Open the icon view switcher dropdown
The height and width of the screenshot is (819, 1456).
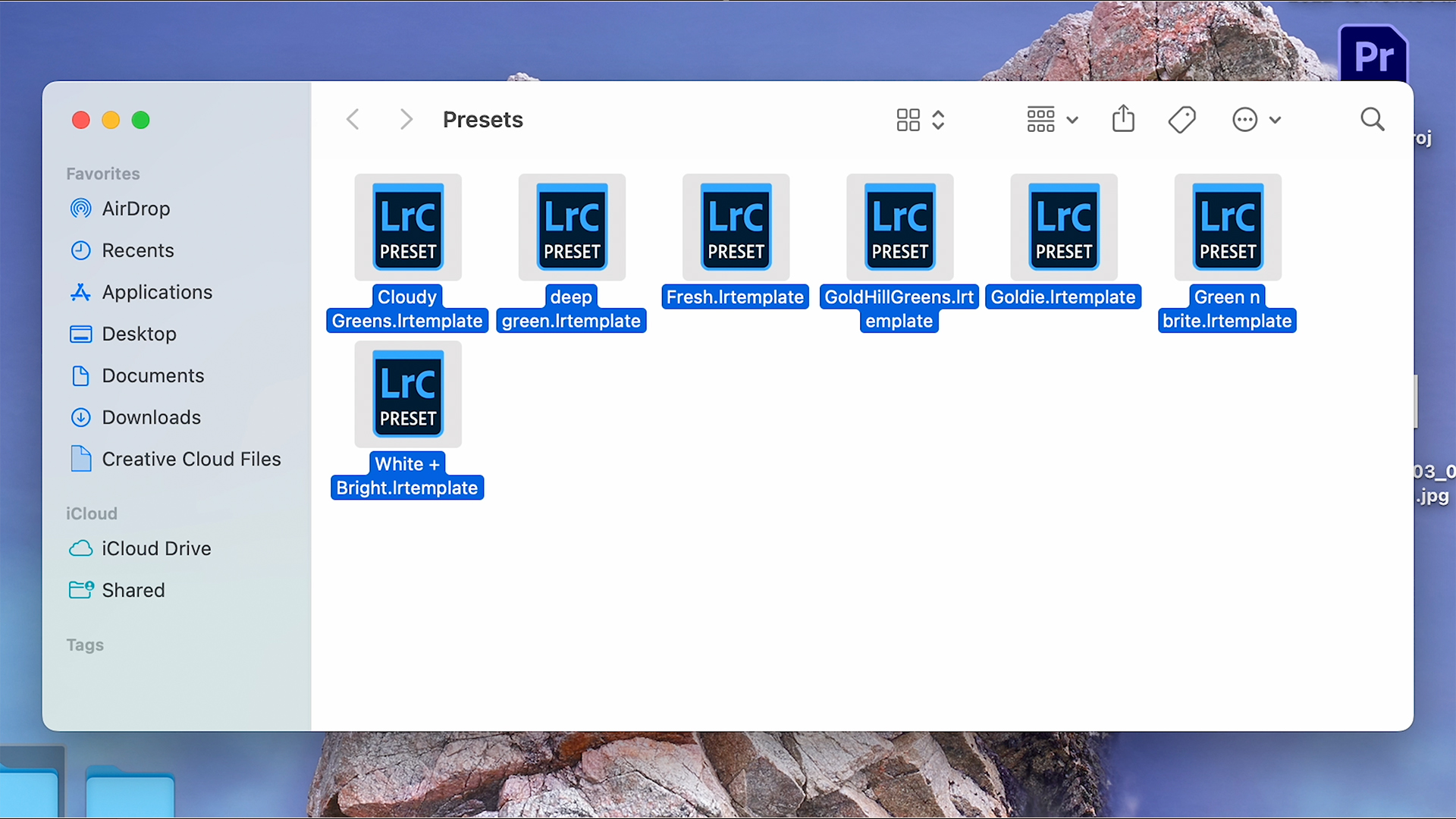920,120
